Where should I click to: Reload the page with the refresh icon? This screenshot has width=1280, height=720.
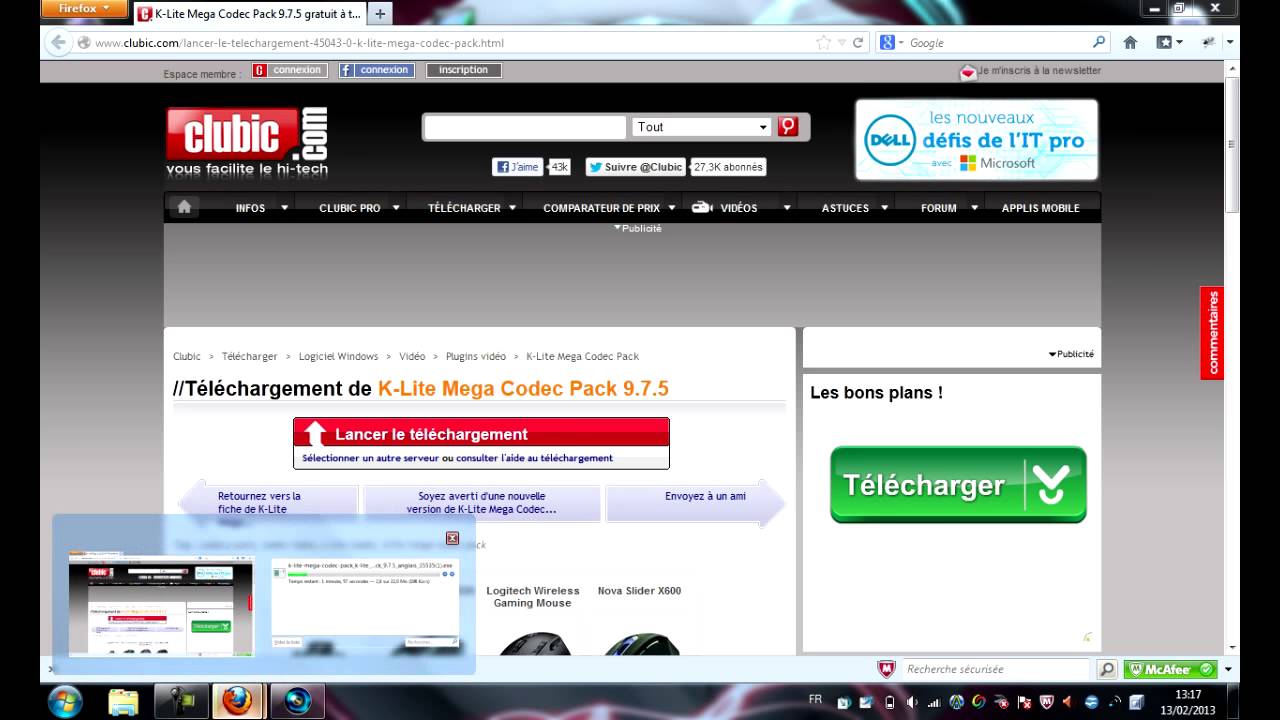click(x=858, y=43)
